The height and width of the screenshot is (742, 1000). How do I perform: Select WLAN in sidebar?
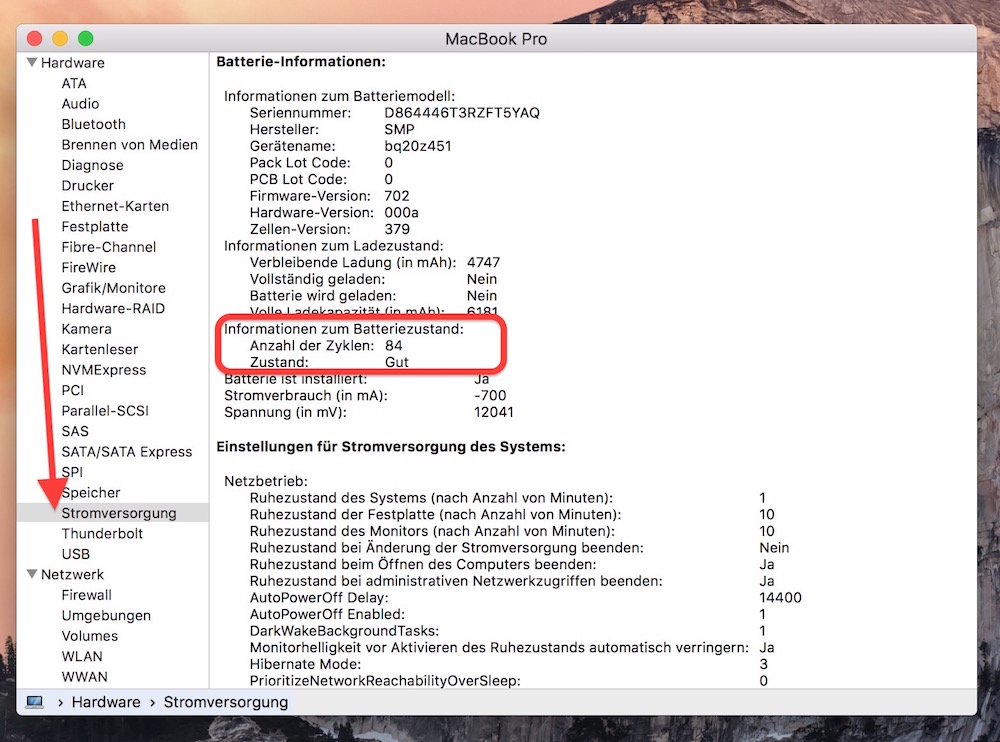pyautogui.click(x=82, y=657)
